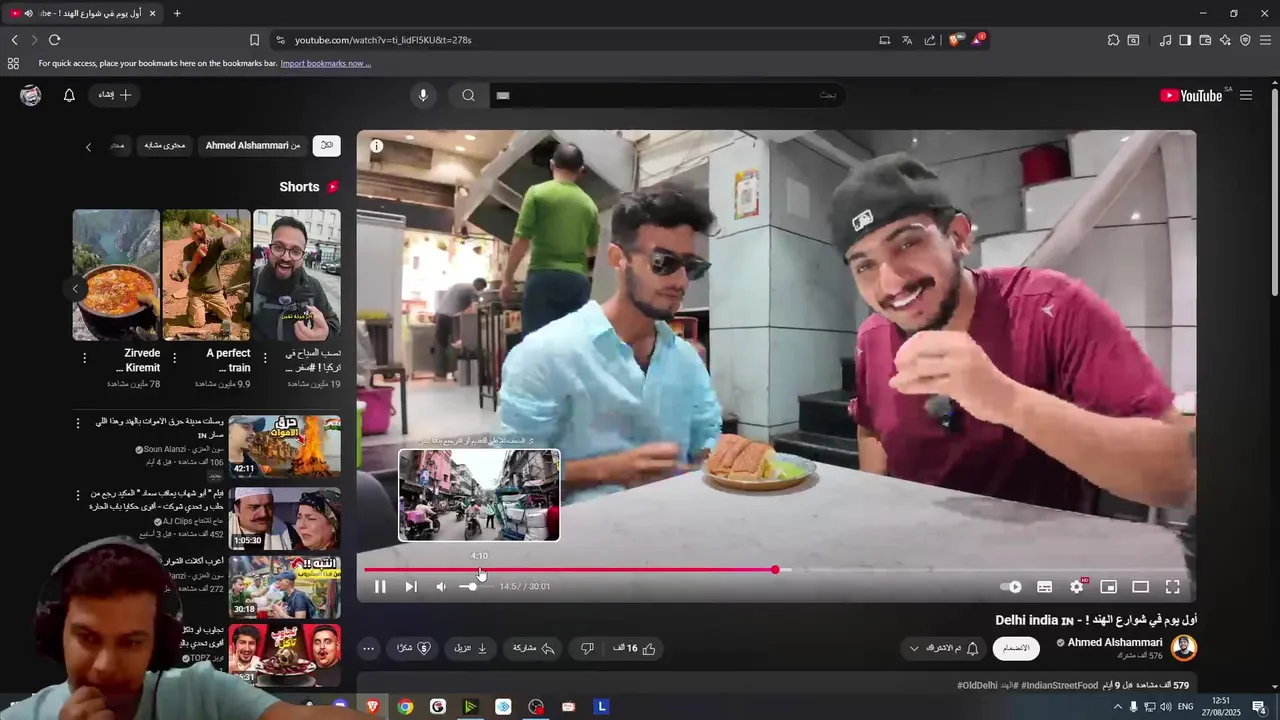Screen dimensions: 1280x720
Task: Open the Brave Wallet icon
Action: point(1205,40)
